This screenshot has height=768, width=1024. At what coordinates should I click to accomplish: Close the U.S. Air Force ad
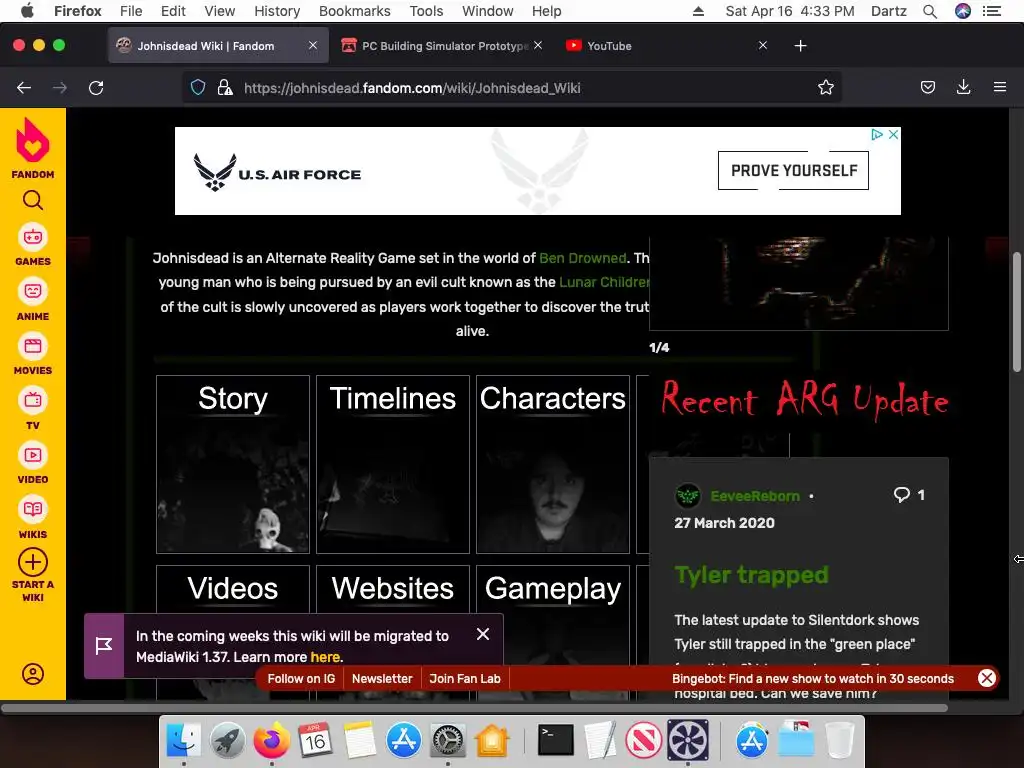click(893, 134)
